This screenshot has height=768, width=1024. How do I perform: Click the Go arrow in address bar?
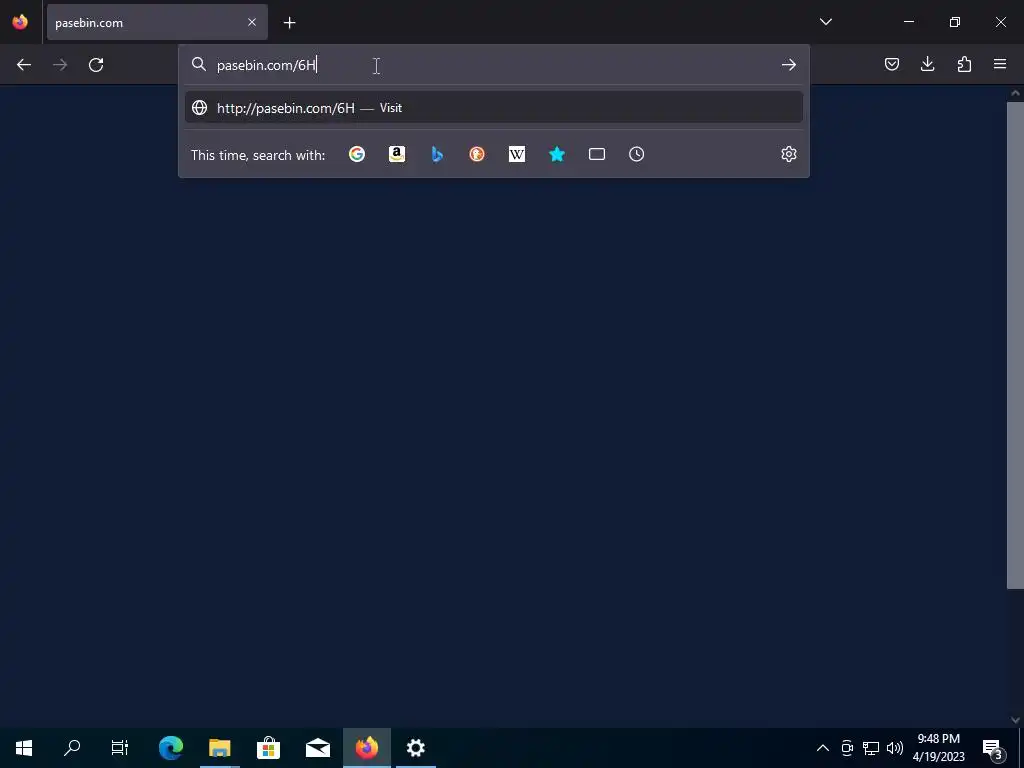pos(788,65)
